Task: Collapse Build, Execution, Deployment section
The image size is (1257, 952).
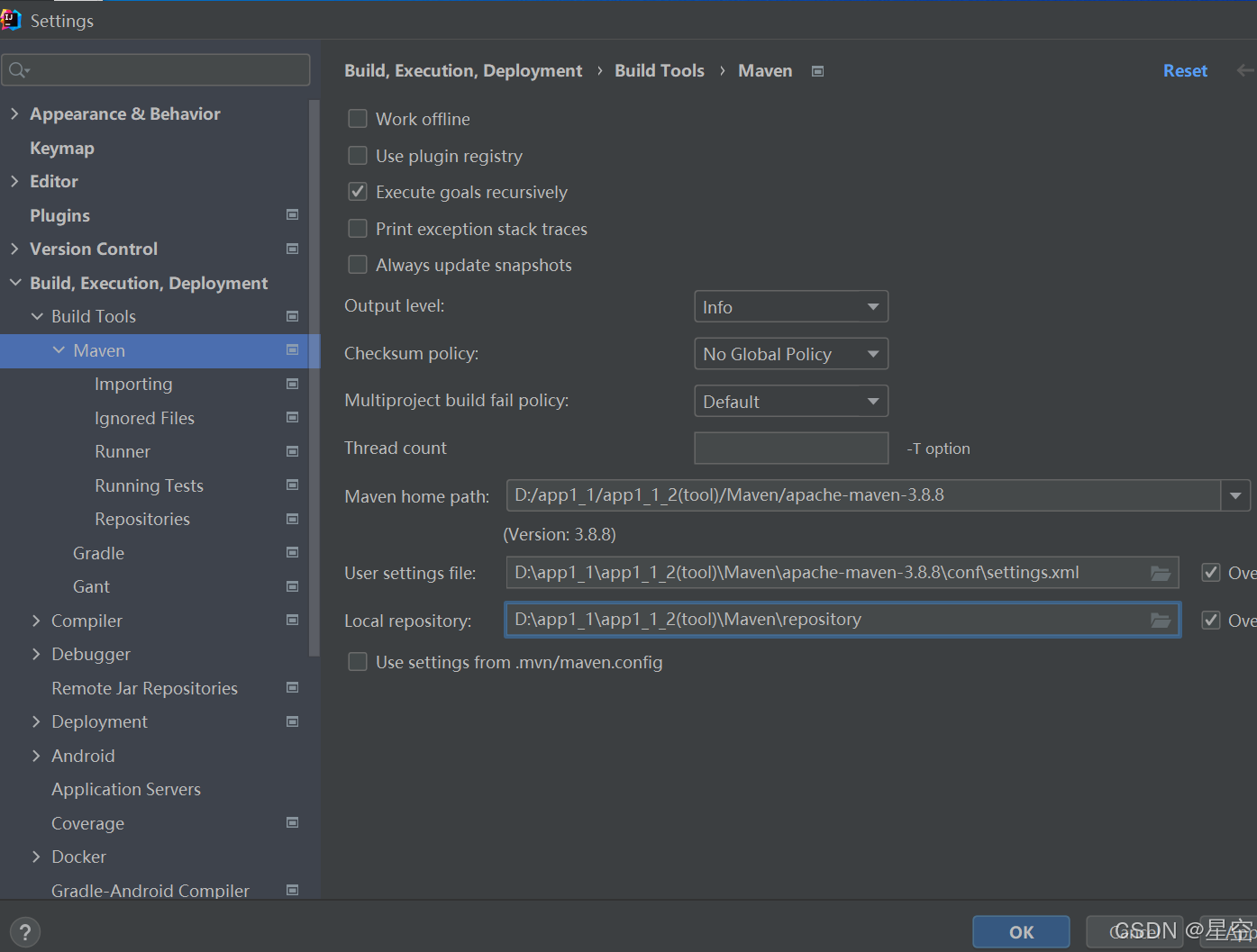Action: pos(14,283)
